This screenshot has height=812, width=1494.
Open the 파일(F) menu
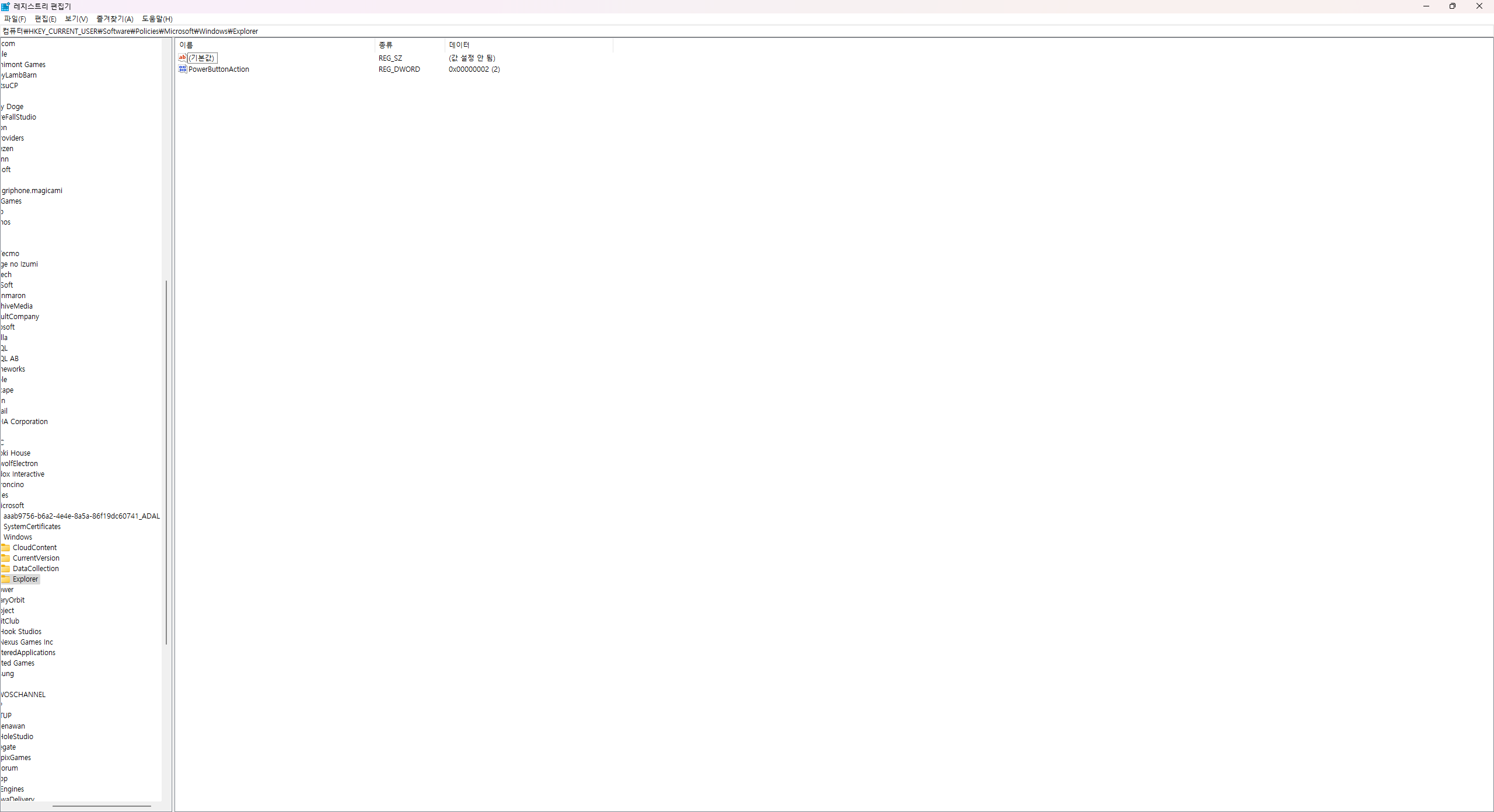click(x=15, y=19)
